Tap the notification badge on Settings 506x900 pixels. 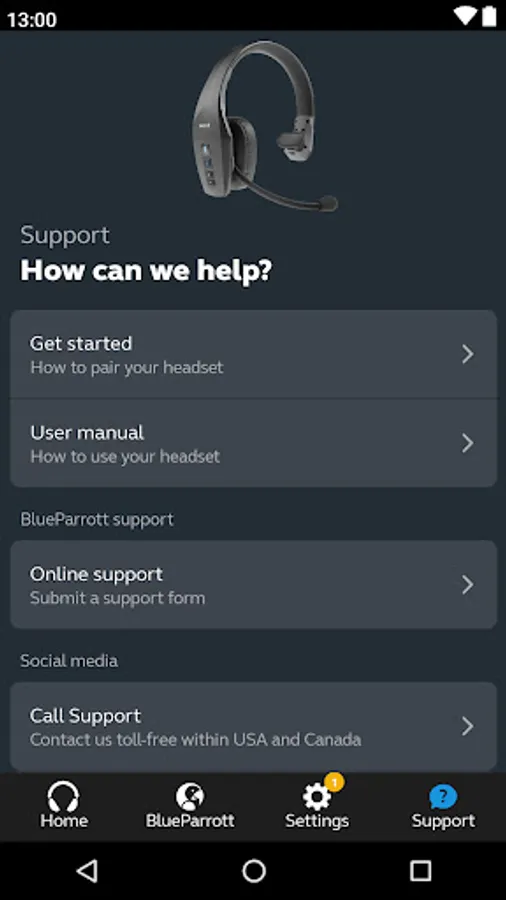tap(334, 782)
